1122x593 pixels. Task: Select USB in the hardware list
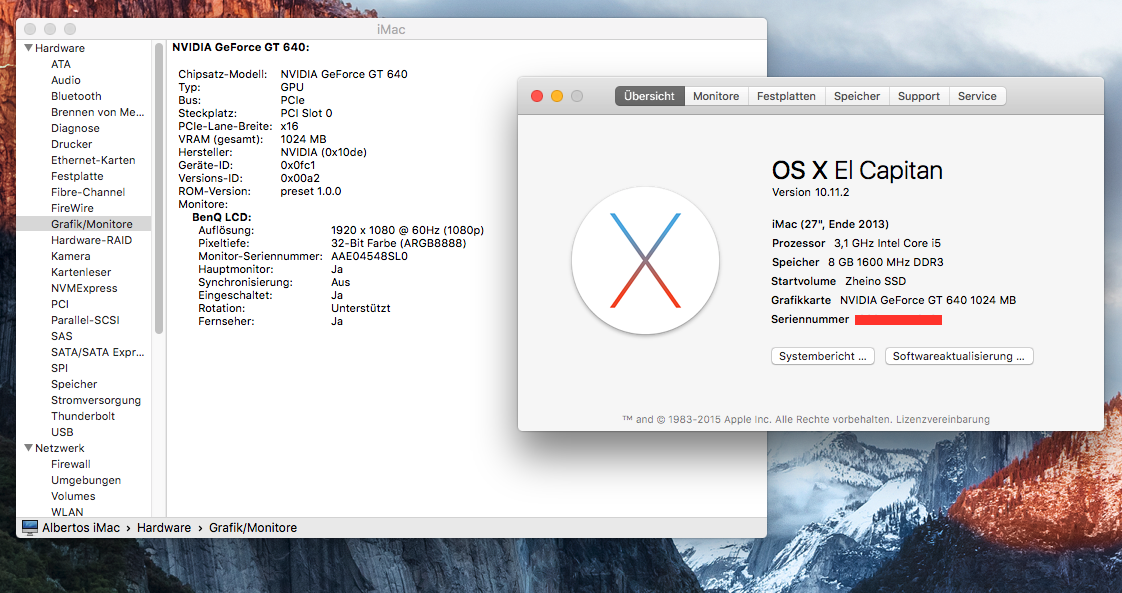(x=62, y=432)
